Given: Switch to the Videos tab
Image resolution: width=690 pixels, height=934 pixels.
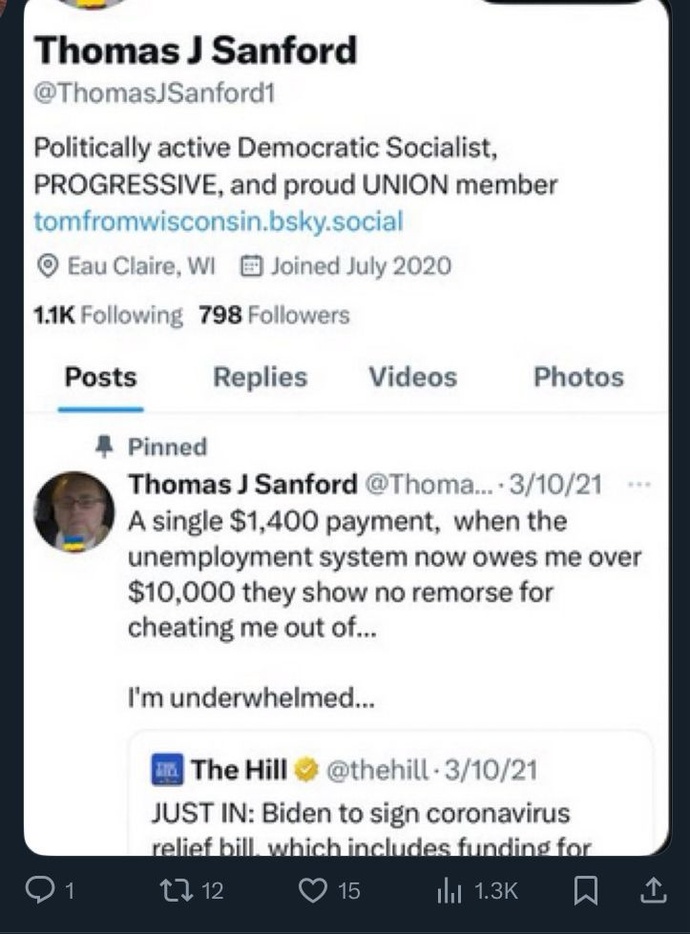Looking at the screenshot, I should [x=413, y=377].
